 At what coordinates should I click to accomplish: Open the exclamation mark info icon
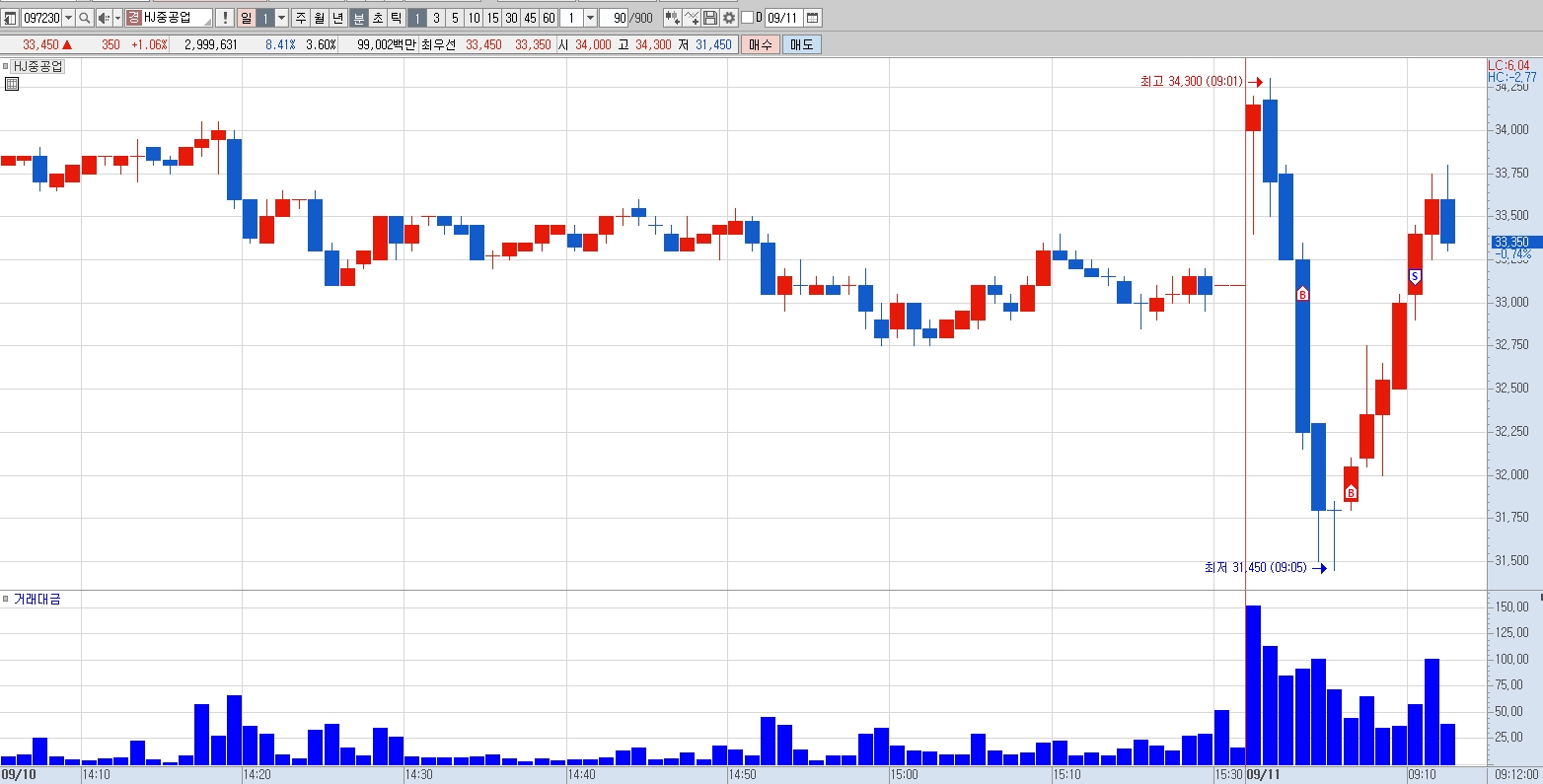(225, 18)
